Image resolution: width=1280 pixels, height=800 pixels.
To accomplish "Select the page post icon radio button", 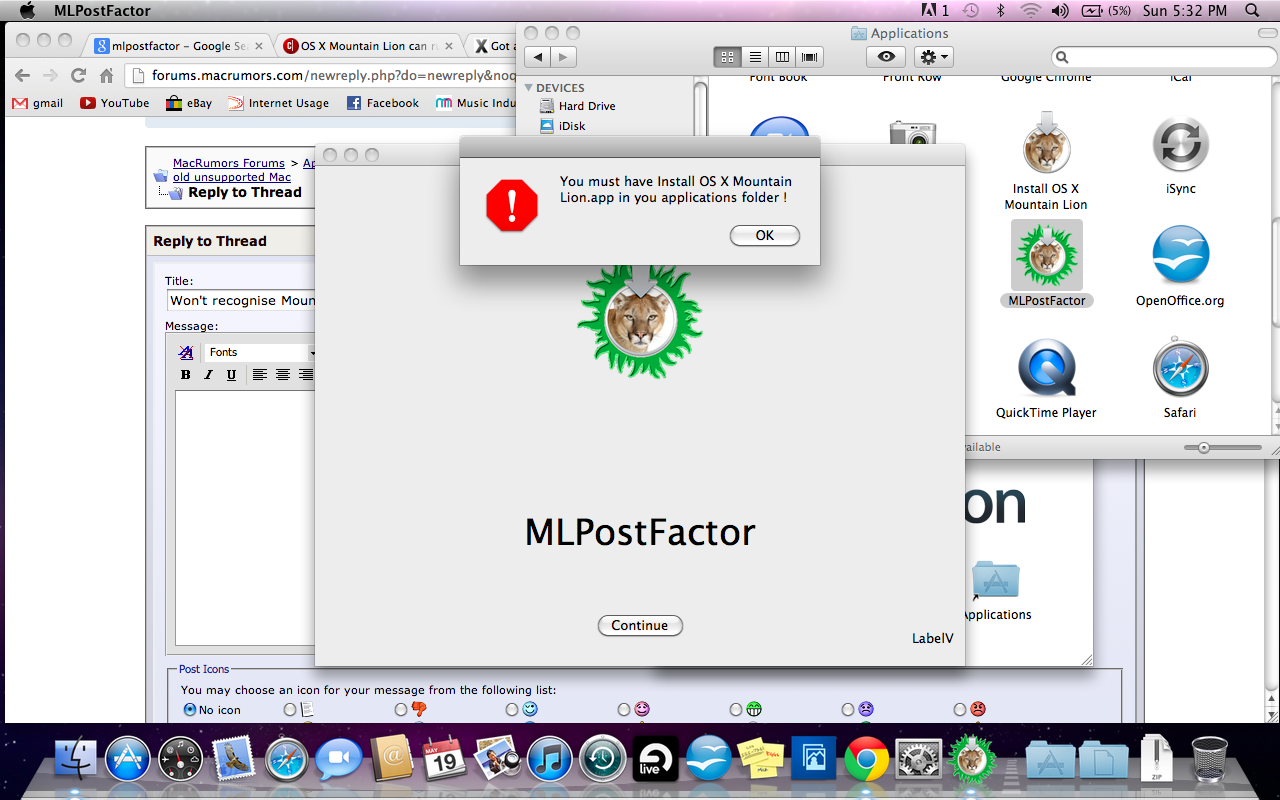I will pyautogui.click(x=290, y=710).
